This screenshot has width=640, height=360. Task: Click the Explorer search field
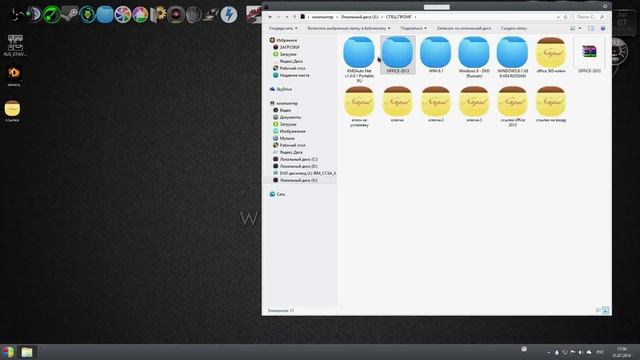point(589,17)
